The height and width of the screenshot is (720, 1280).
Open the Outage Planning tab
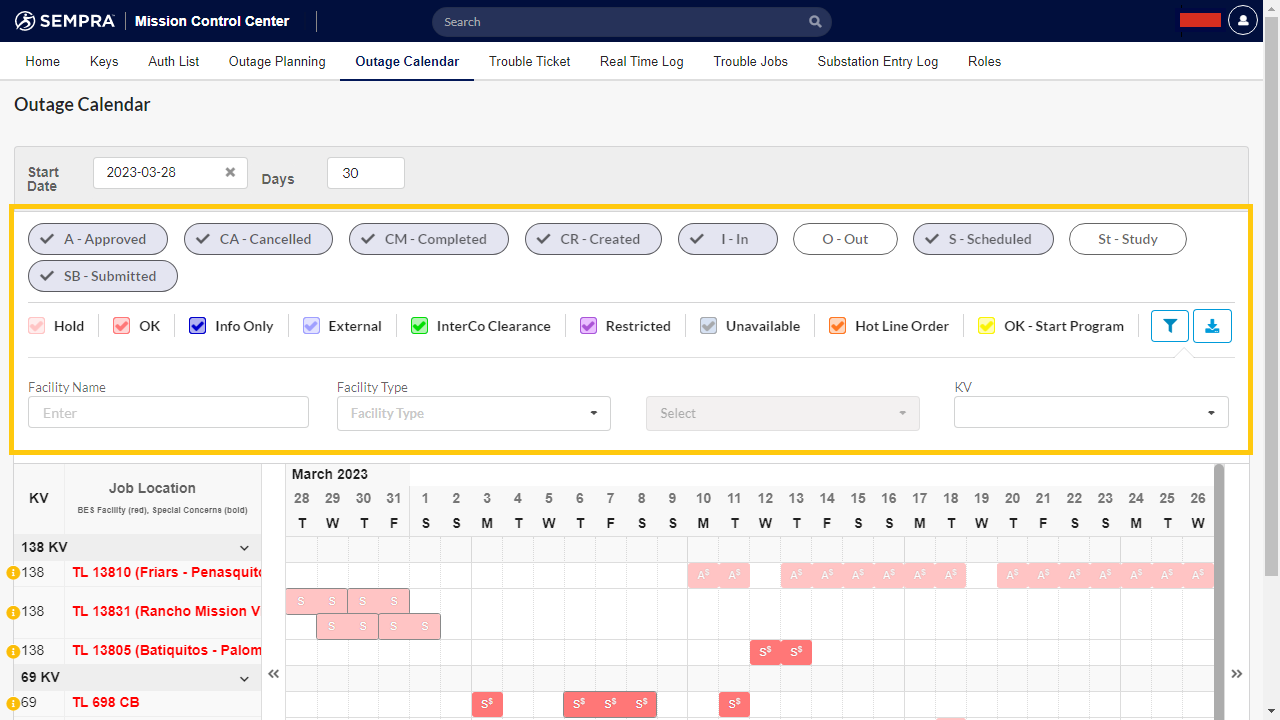(277, 61)
